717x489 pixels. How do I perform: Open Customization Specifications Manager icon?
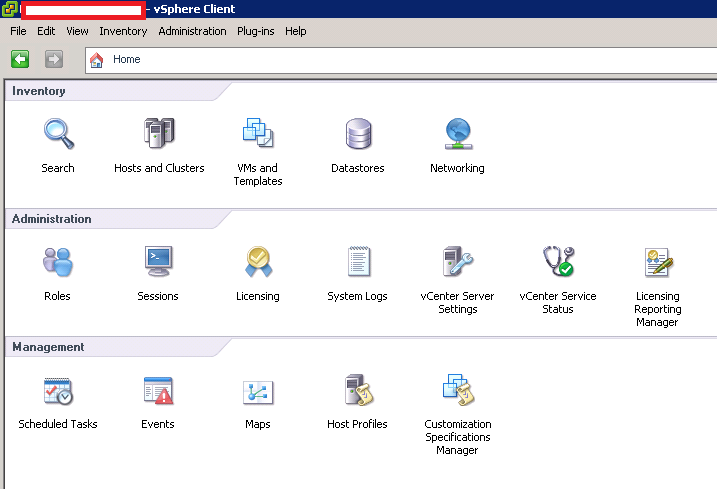pyautogui.click(x=459, y=390)
